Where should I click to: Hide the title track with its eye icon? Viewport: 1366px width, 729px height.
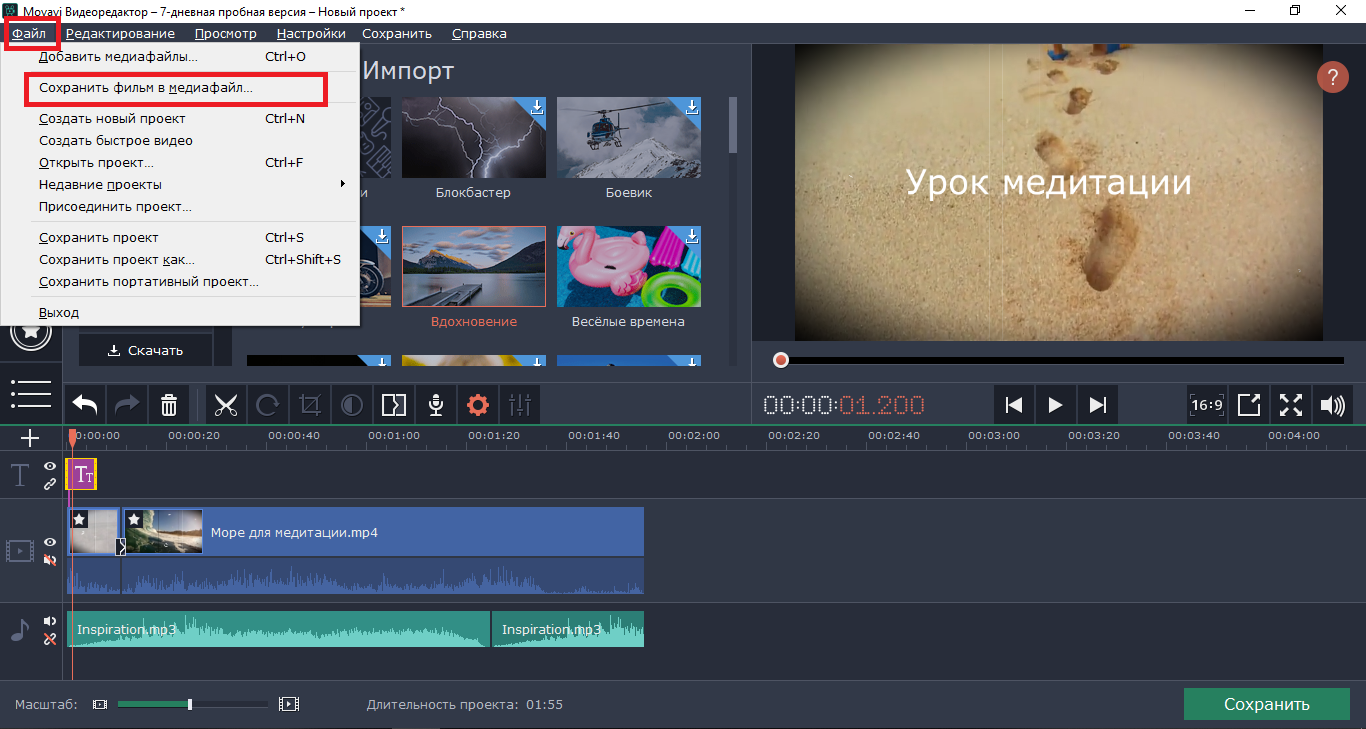coord(50,467)
